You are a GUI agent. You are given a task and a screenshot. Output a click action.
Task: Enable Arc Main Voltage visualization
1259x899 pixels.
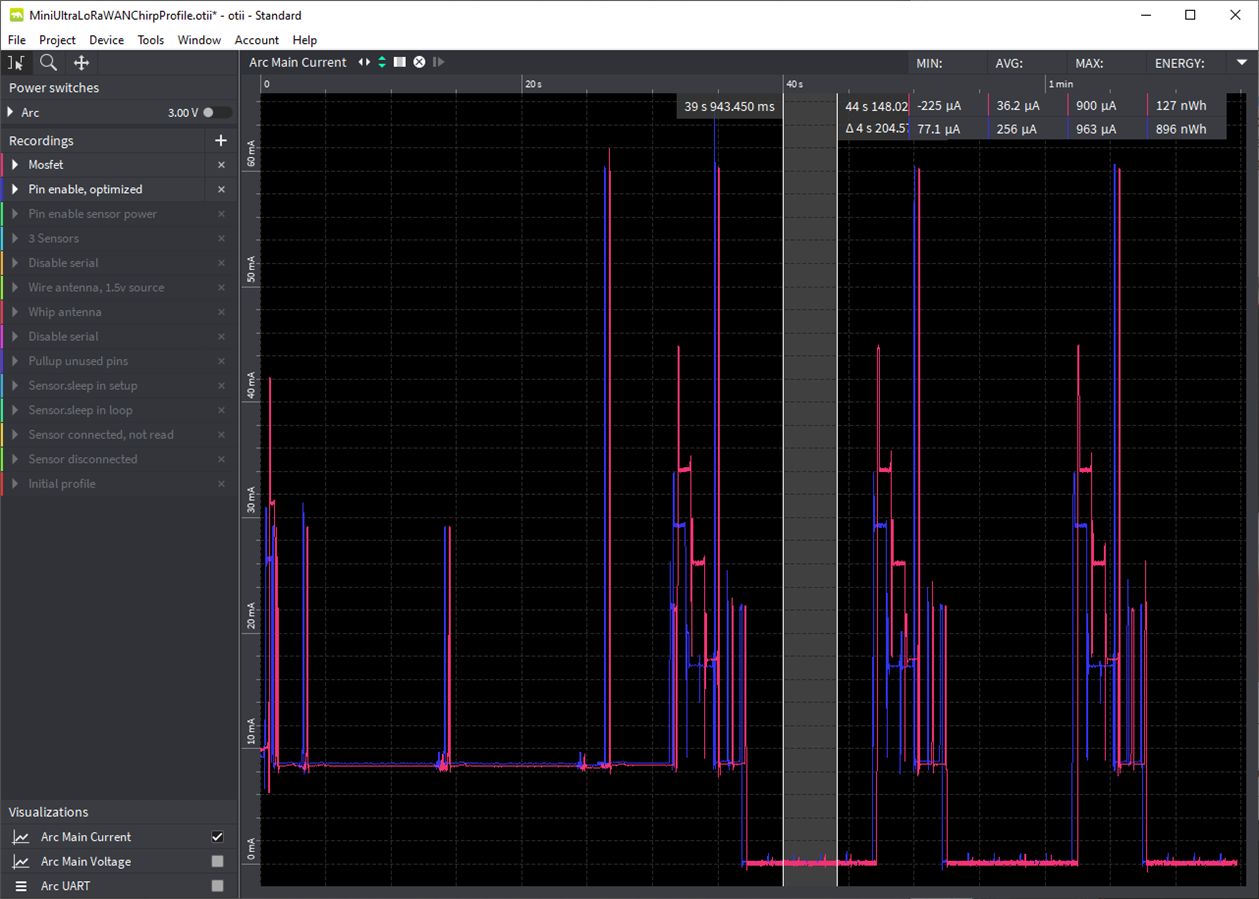217,861
